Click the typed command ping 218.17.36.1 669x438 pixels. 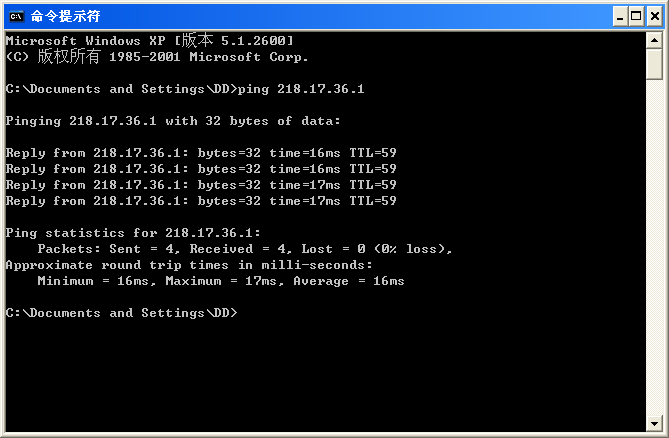(301, 89)
